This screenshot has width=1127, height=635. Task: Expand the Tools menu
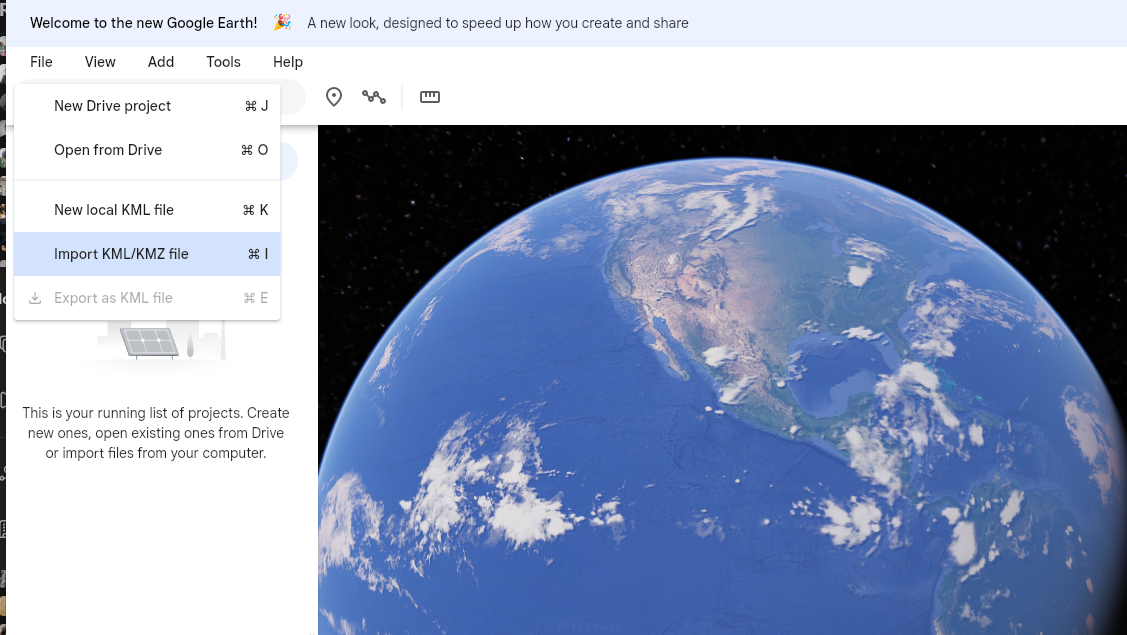[223, 62]
